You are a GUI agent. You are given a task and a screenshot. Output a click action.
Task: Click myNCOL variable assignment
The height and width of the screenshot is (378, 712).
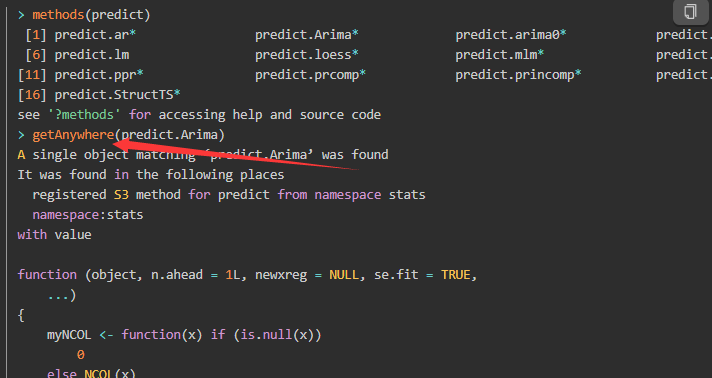69,335
